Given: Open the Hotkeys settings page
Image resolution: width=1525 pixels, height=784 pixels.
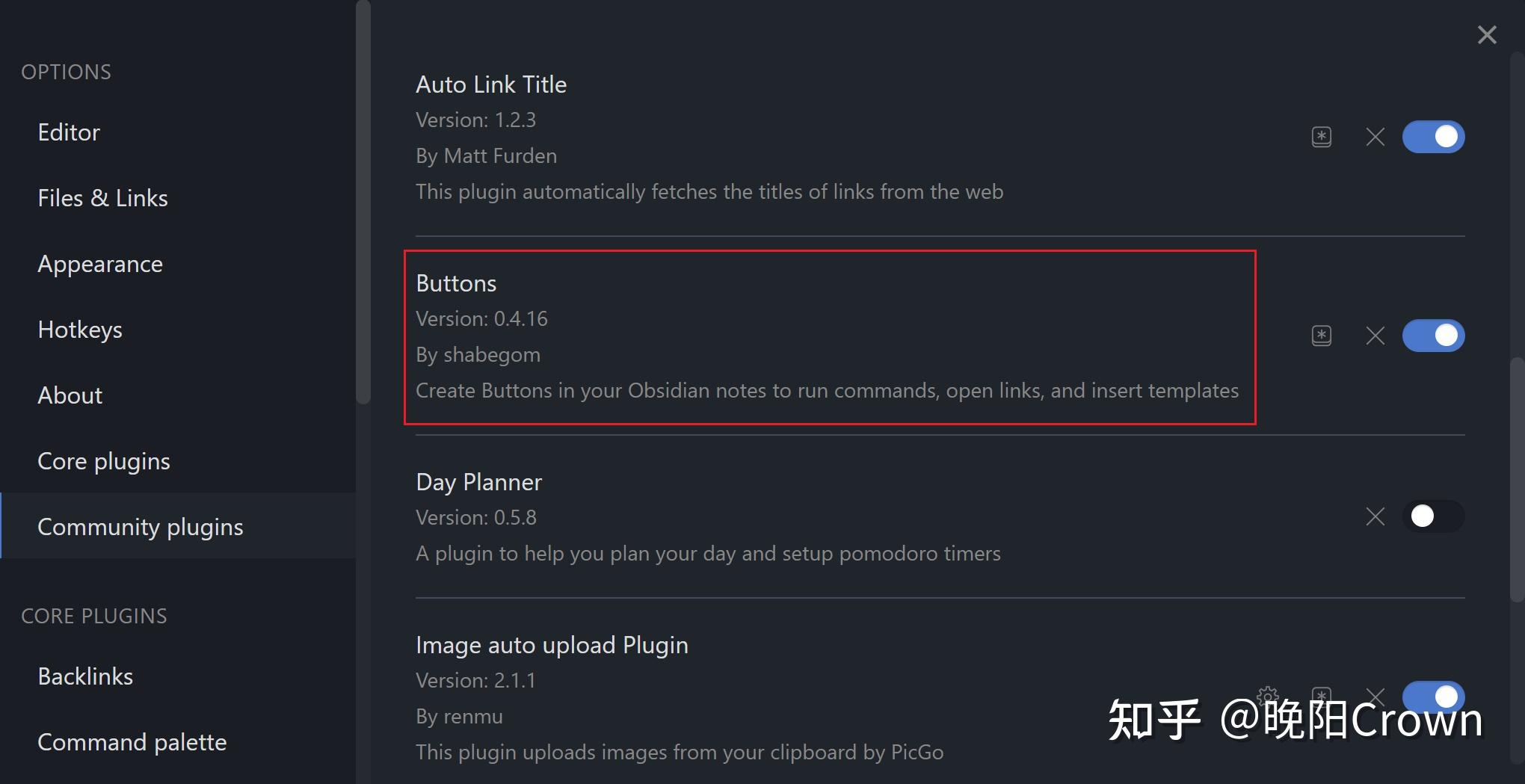Looking at the screenshot, I should (80, 330).
